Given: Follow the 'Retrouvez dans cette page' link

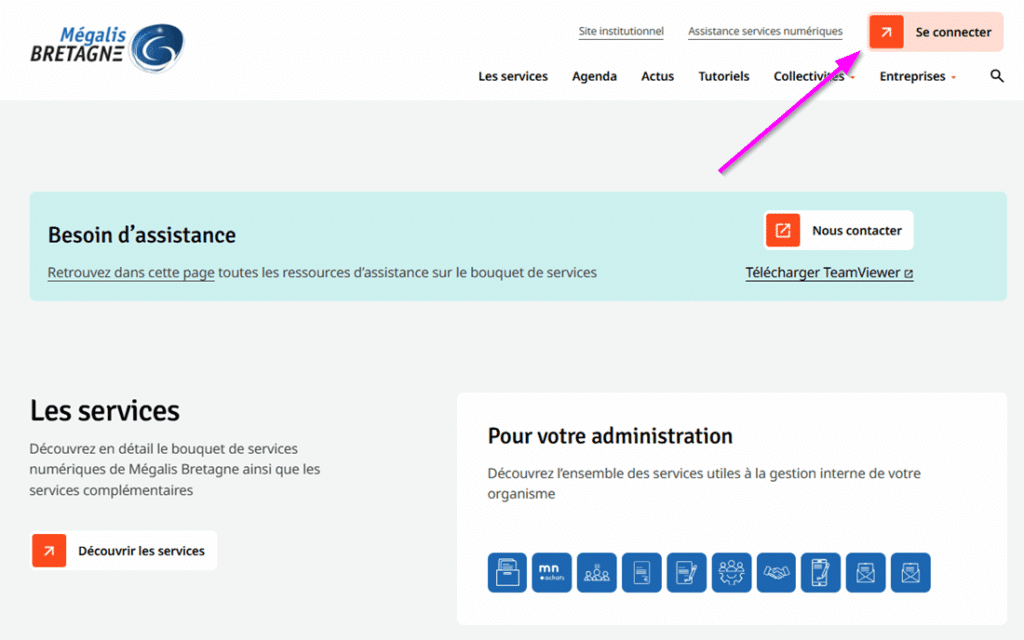Looking at the screenshot, I should pos(131,272).
